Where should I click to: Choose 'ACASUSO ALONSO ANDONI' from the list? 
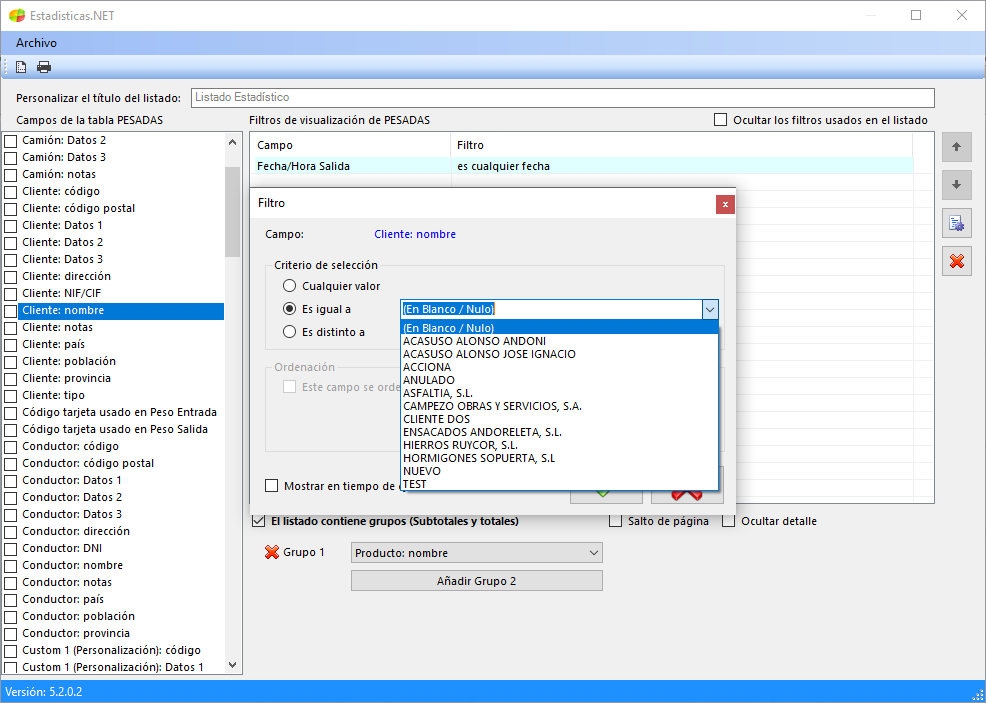[560, 341]
